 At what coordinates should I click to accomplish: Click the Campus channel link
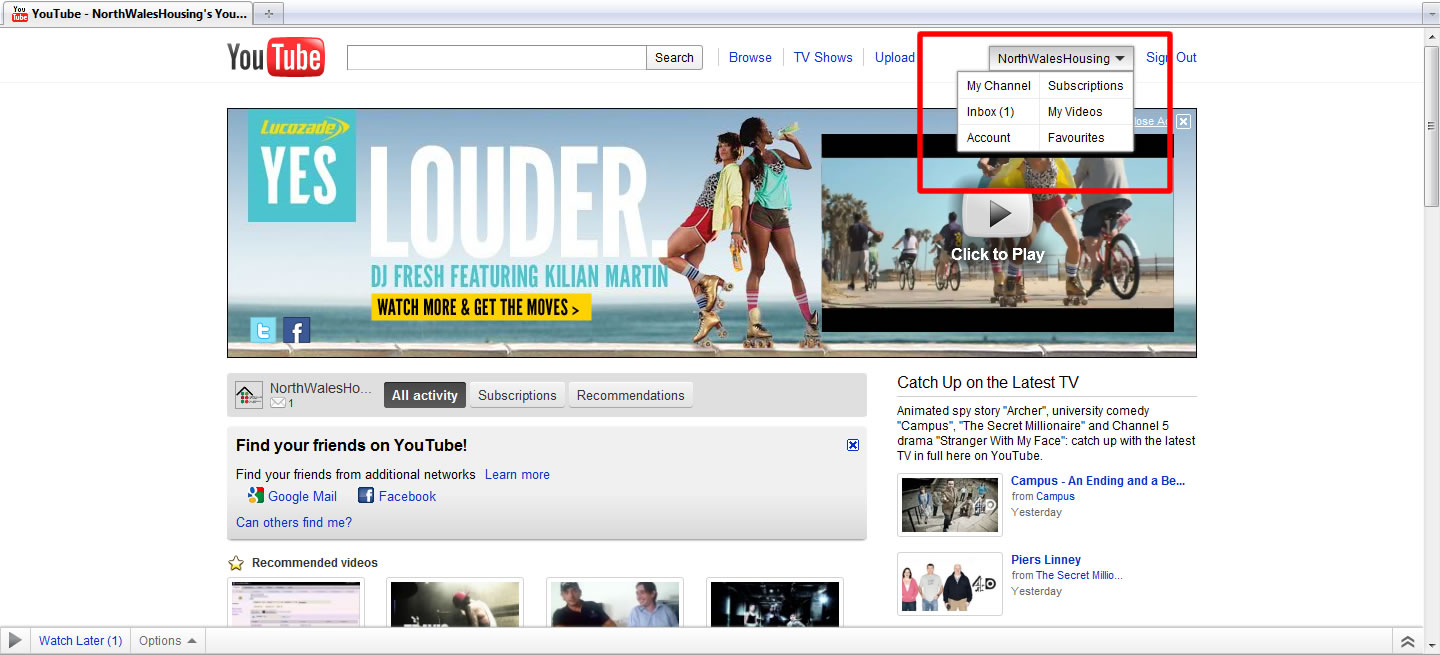click(1055, 496)
